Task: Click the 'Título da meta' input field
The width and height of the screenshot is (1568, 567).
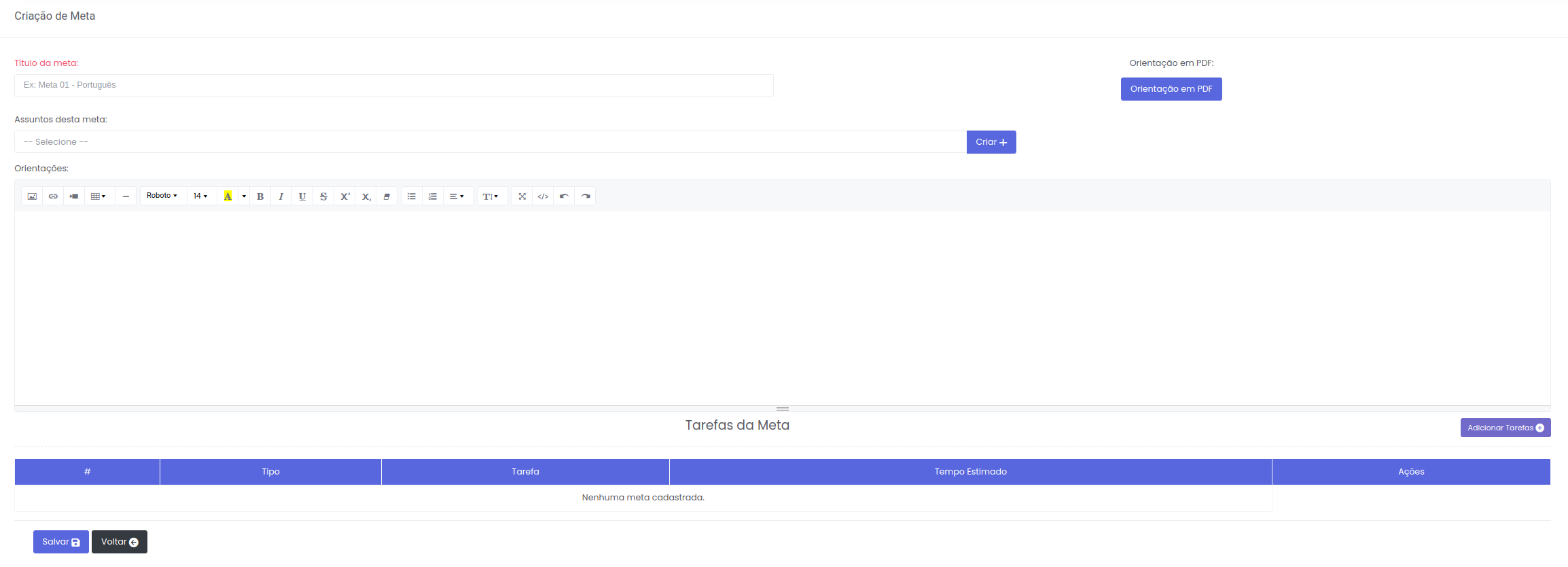Action: (393, 86)
